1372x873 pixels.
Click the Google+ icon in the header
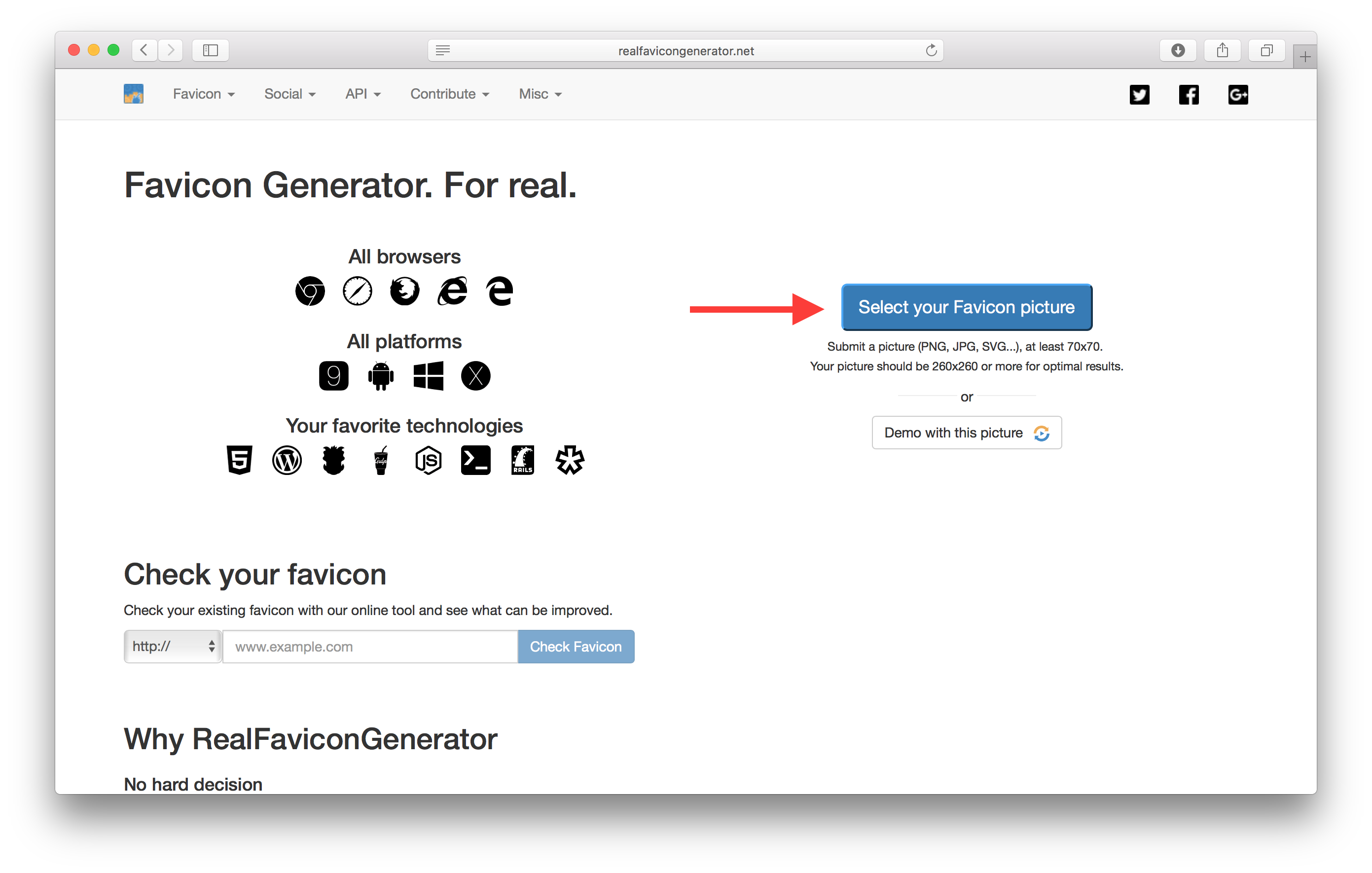[x=1237, y=95]
